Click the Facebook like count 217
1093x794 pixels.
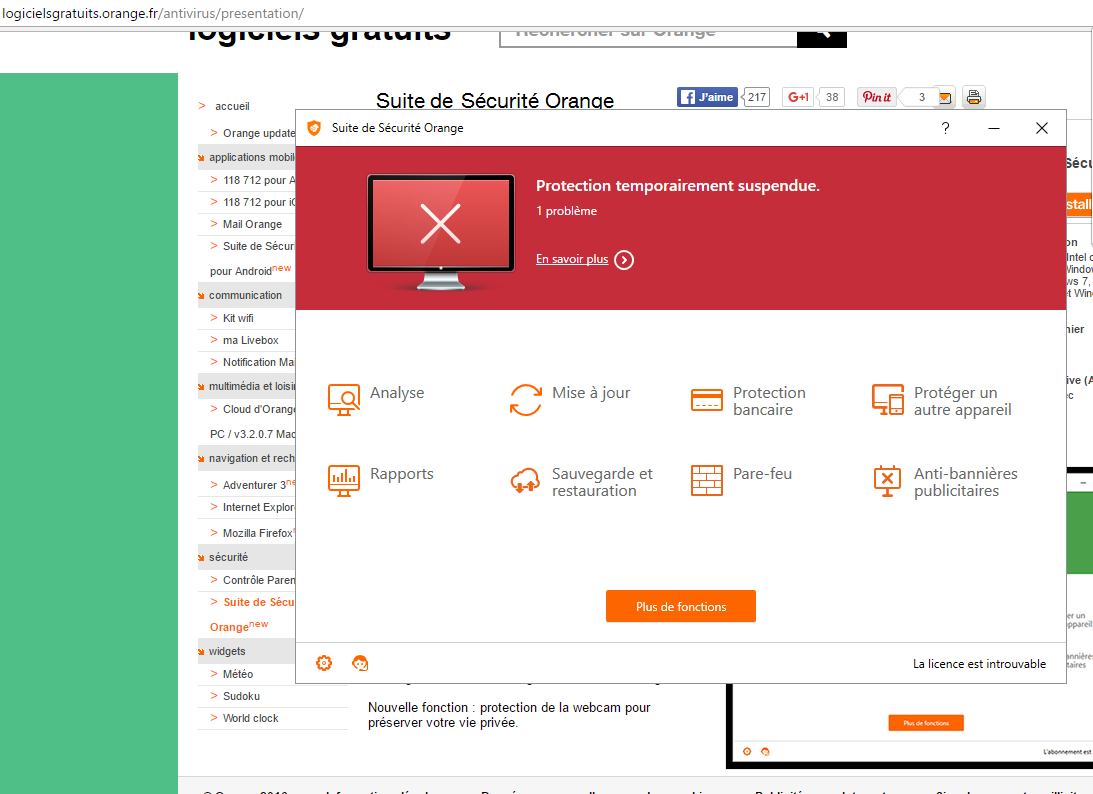point(757,97)
